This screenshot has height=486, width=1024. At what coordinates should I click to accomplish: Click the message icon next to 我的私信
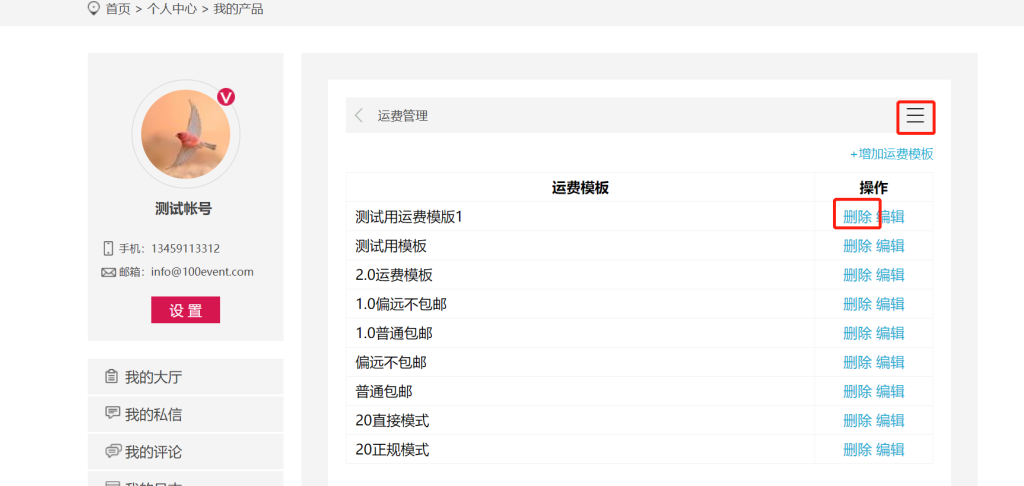click(112, 413)
